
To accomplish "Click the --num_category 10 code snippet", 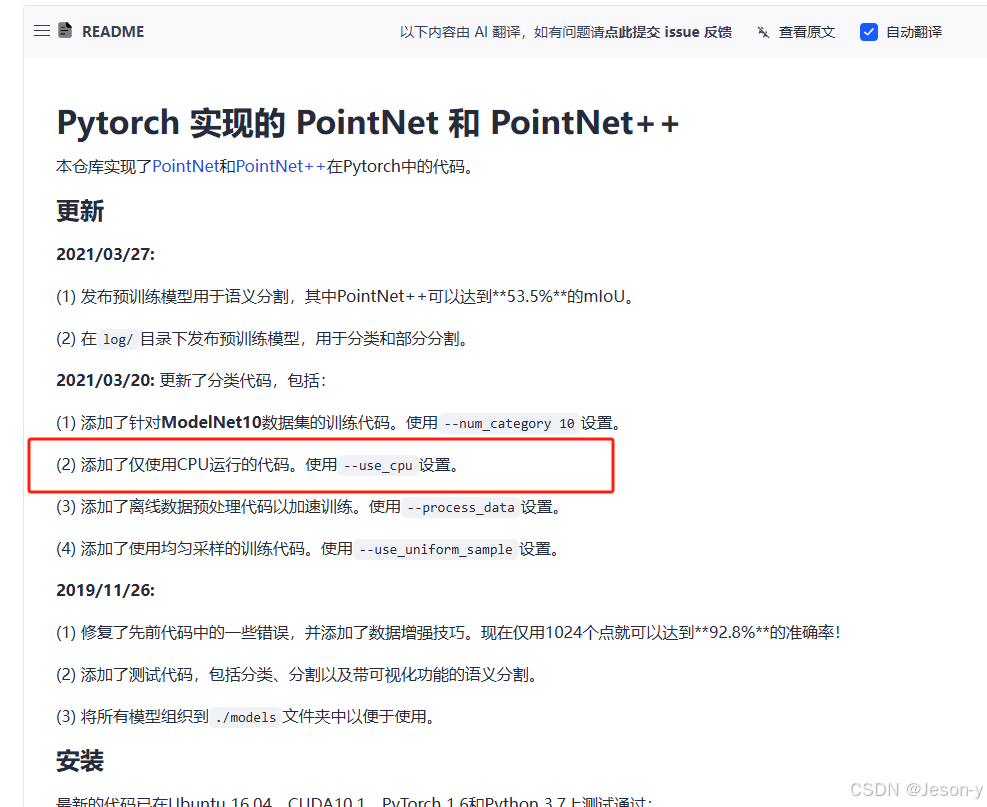I will [x=510, y=423].
